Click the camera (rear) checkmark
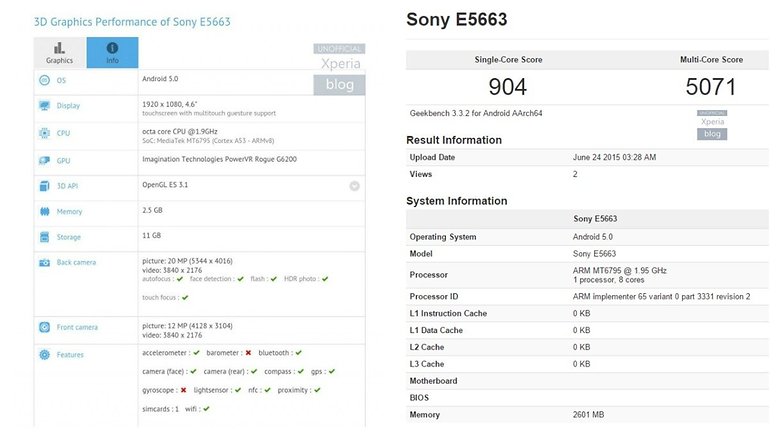This screenshot has width=782, height=440. [254, 371]
